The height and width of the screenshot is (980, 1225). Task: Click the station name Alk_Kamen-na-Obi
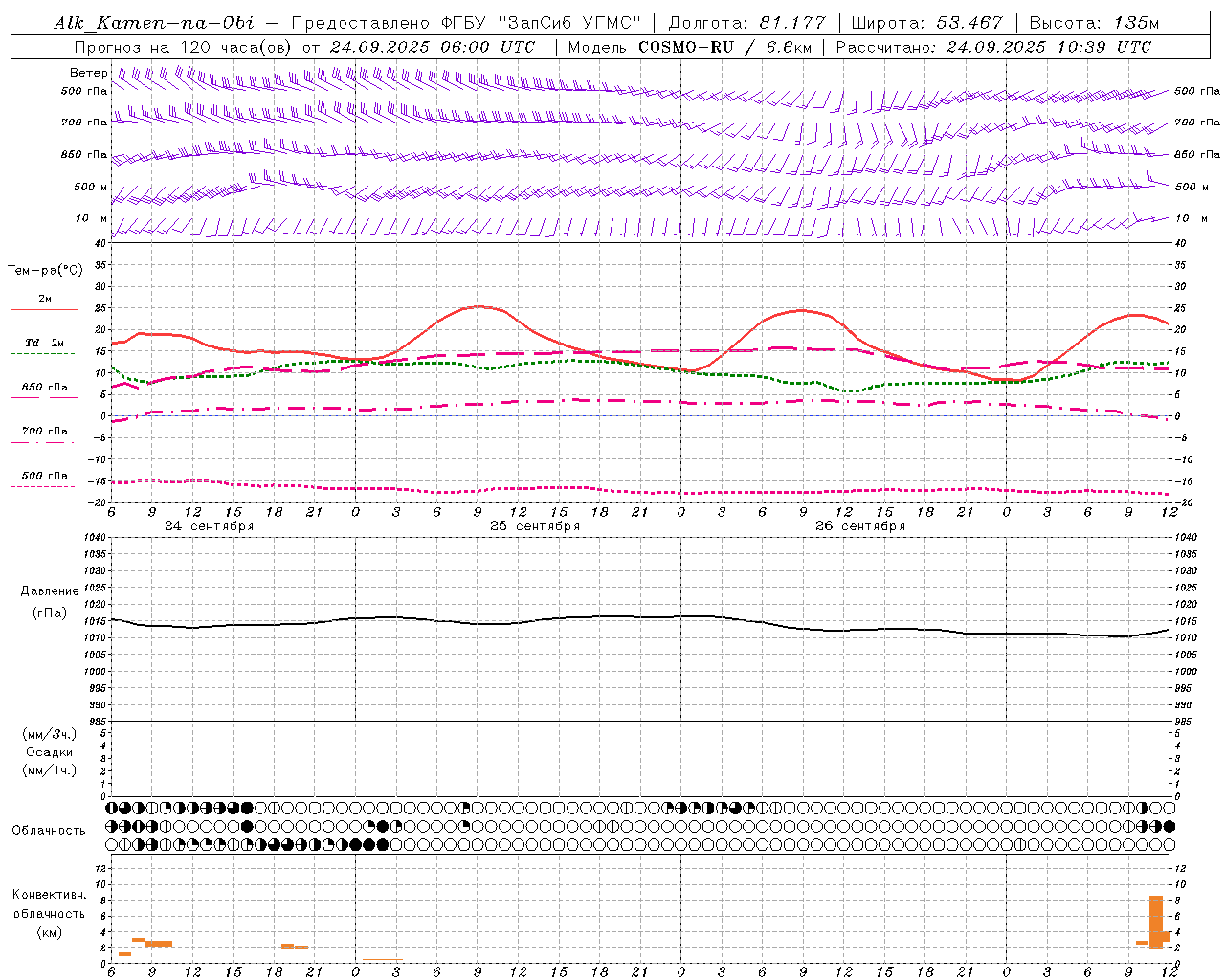point(154,23)
